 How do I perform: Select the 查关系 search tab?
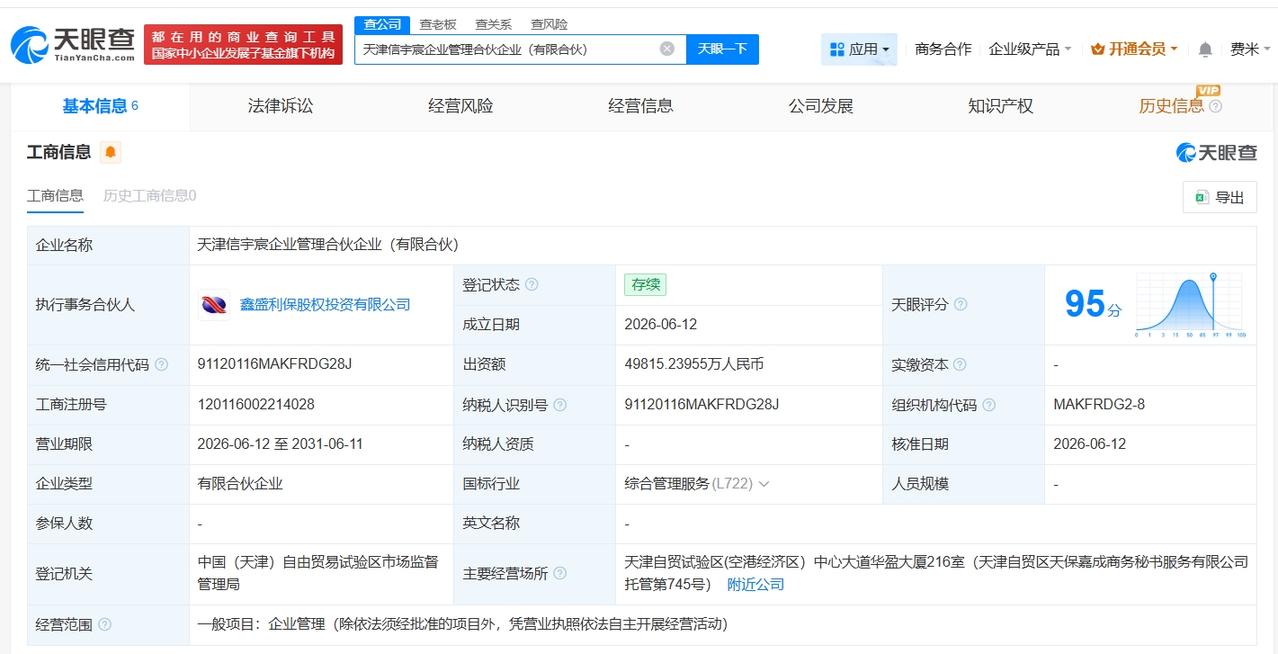point(493,24)
